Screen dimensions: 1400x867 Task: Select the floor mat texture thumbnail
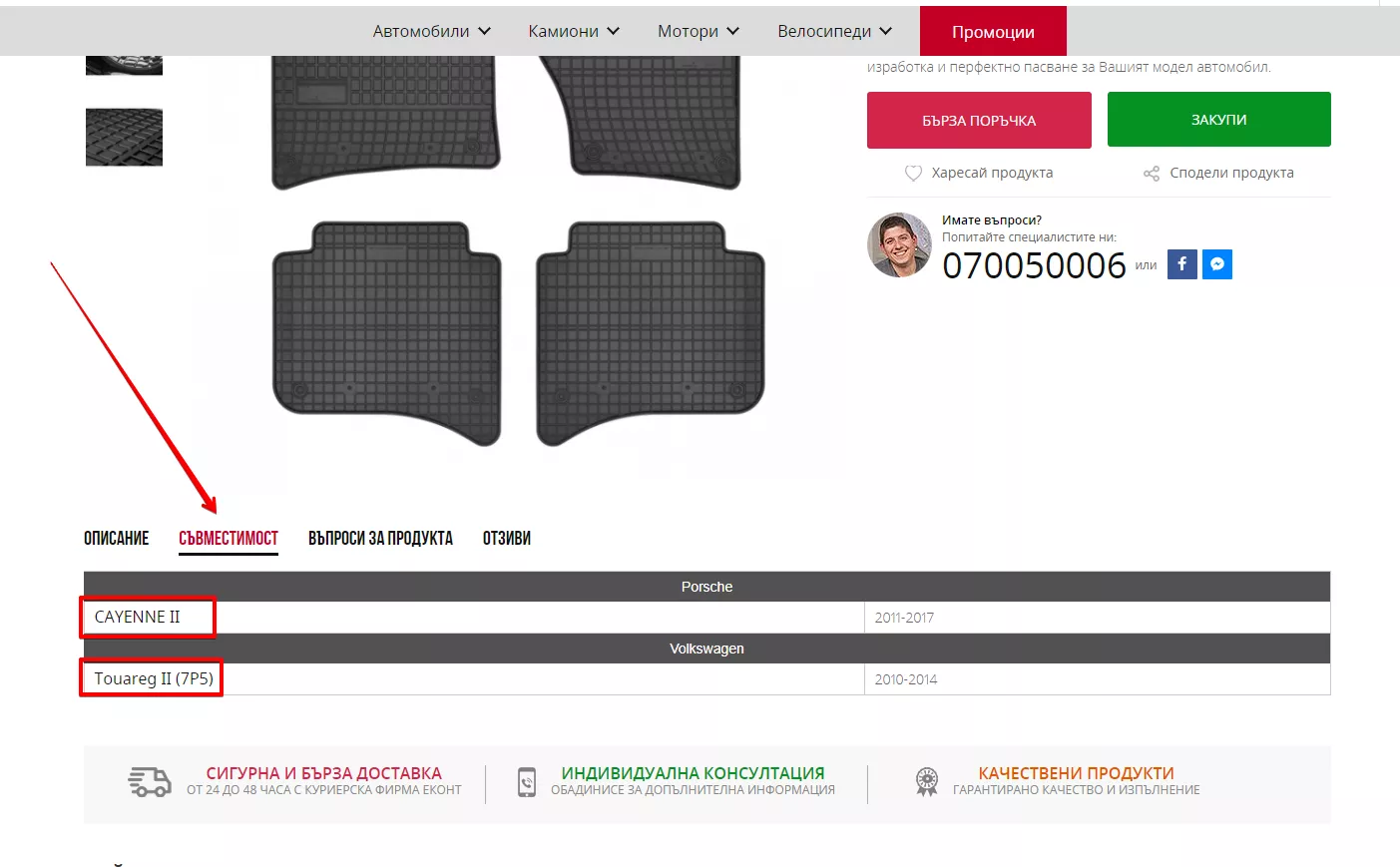coord(124,137)
